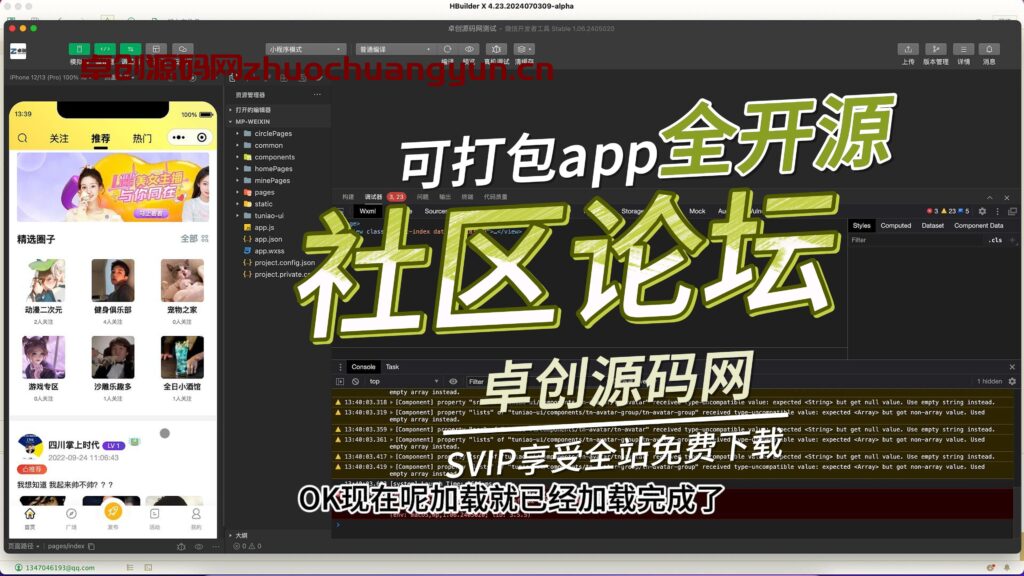Open the console top context dropdown
The height and width of the screenshot is (576, 1024).
click(404, 381)
